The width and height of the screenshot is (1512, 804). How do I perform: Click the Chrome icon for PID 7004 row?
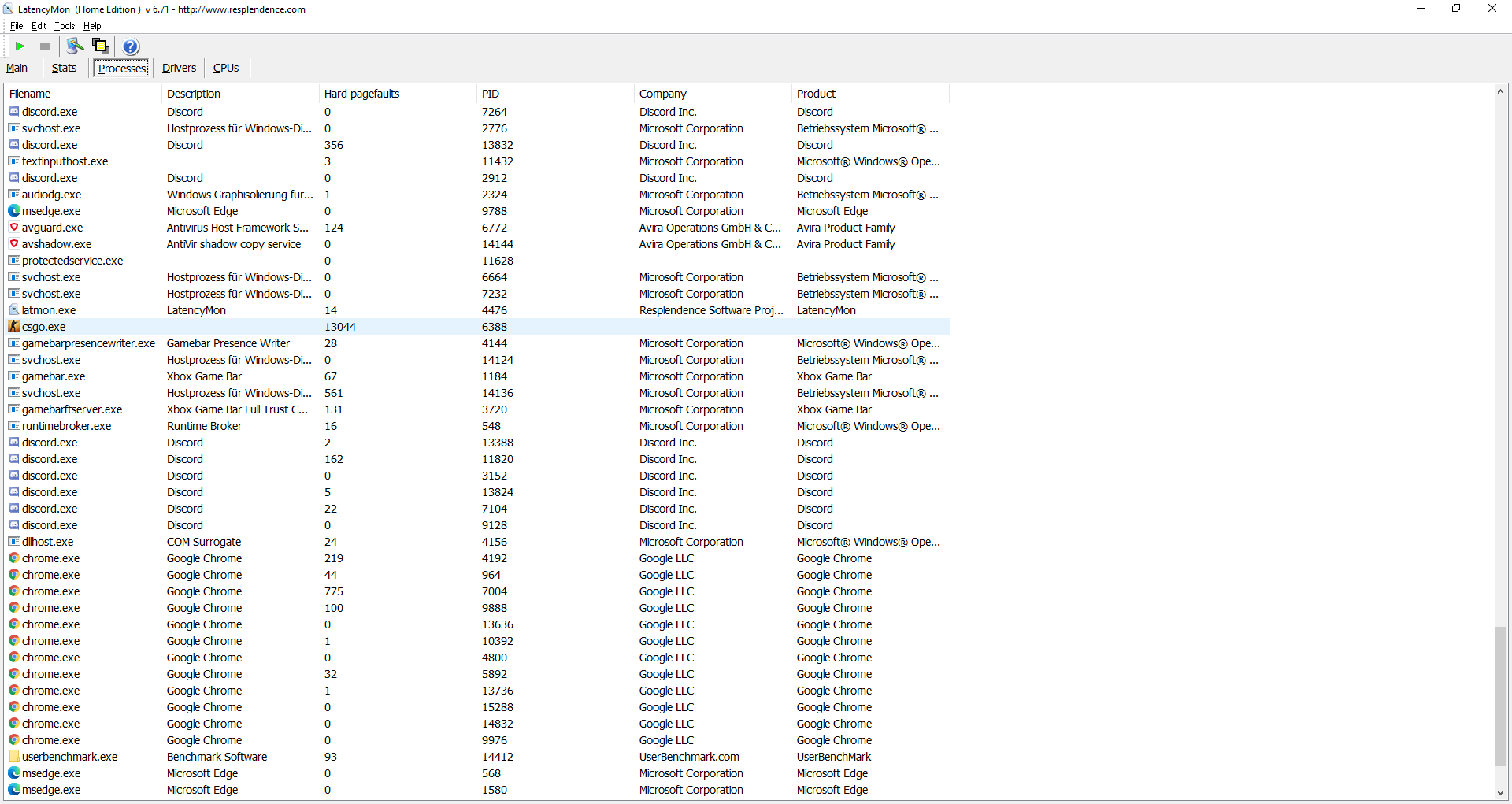[14, 591]
